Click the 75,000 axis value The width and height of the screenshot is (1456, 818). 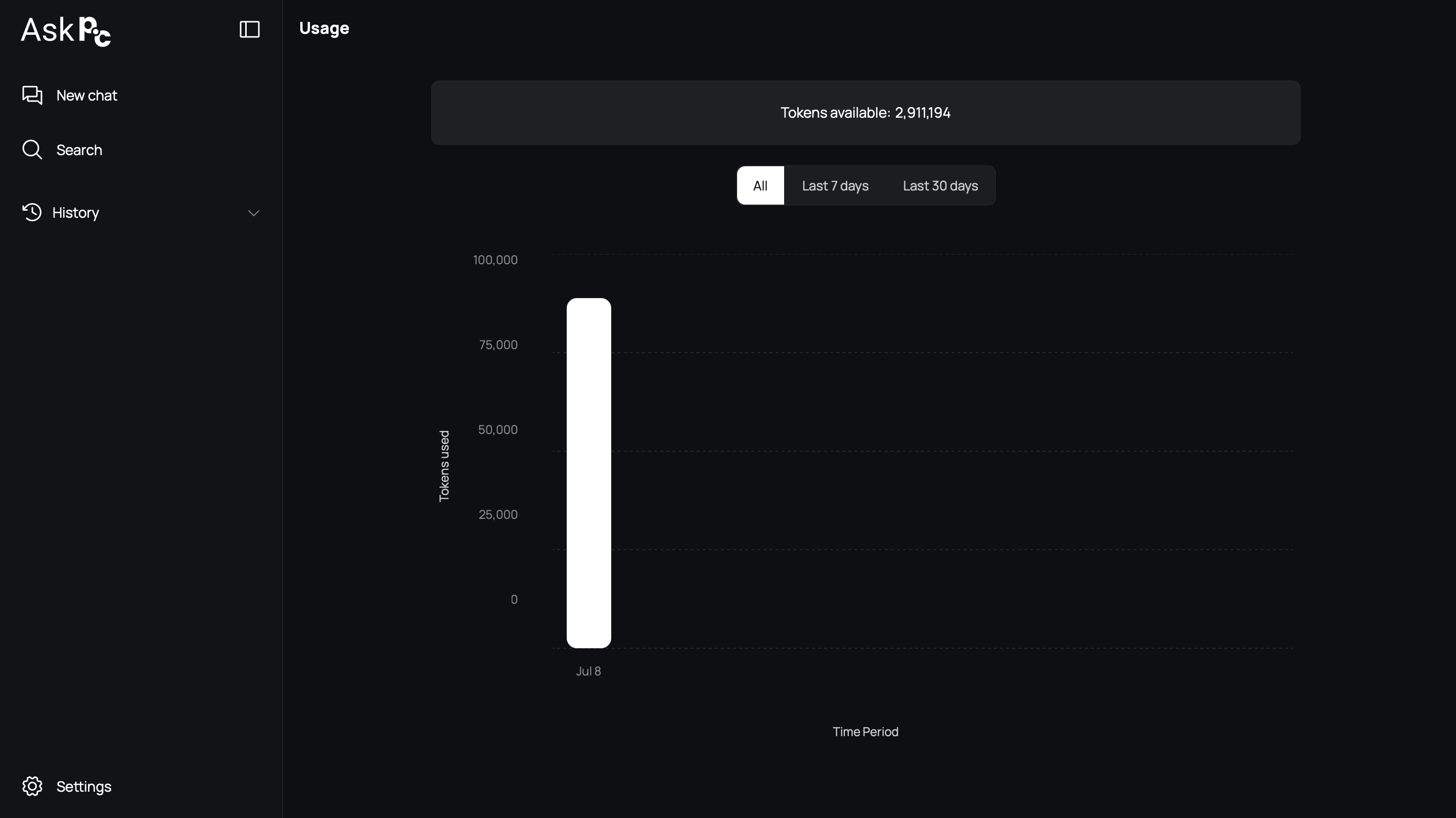pyautogui.click(x=498, y=345)
